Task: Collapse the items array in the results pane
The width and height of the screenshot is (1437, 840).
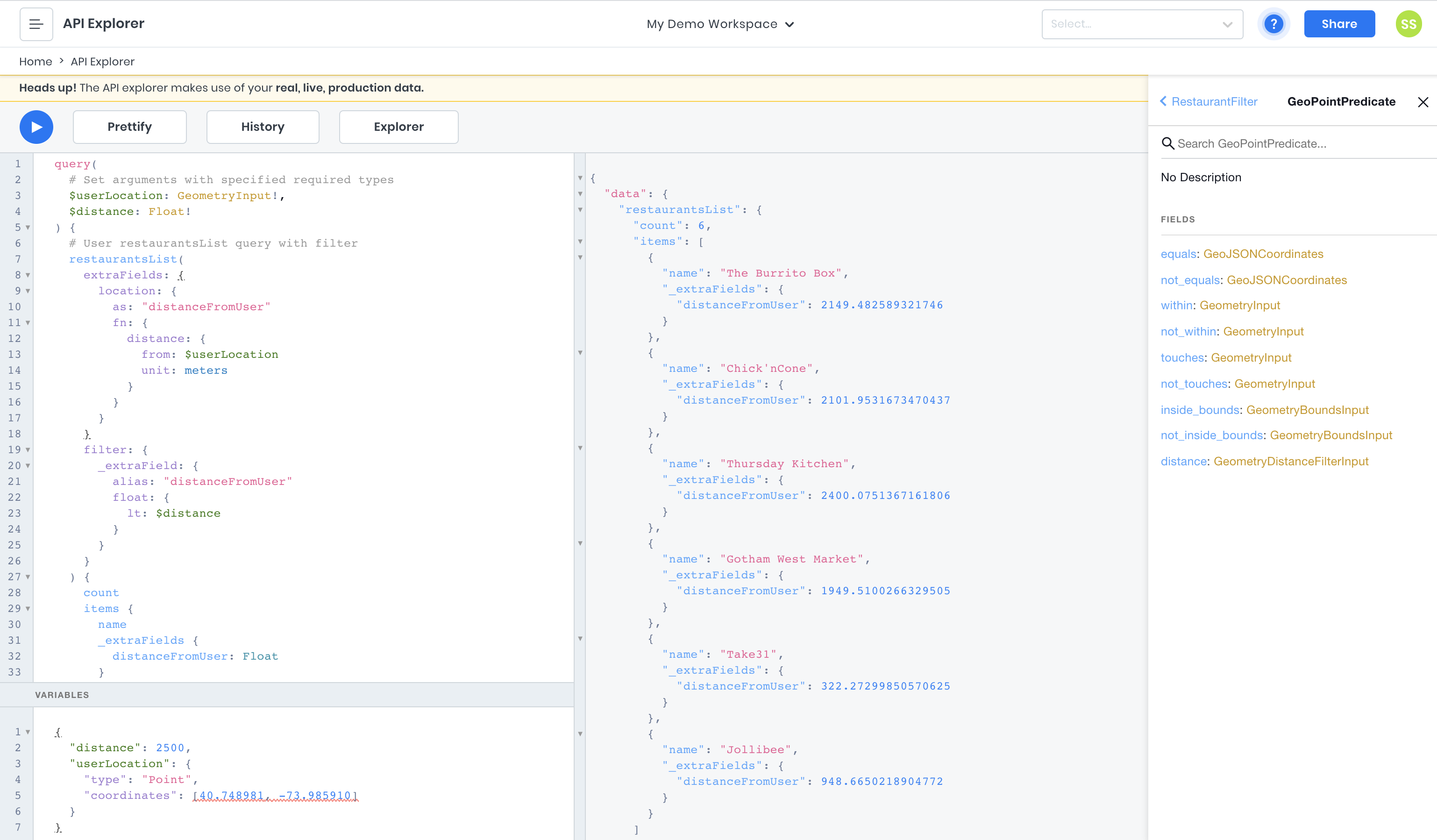Action: tap(581, 241)
